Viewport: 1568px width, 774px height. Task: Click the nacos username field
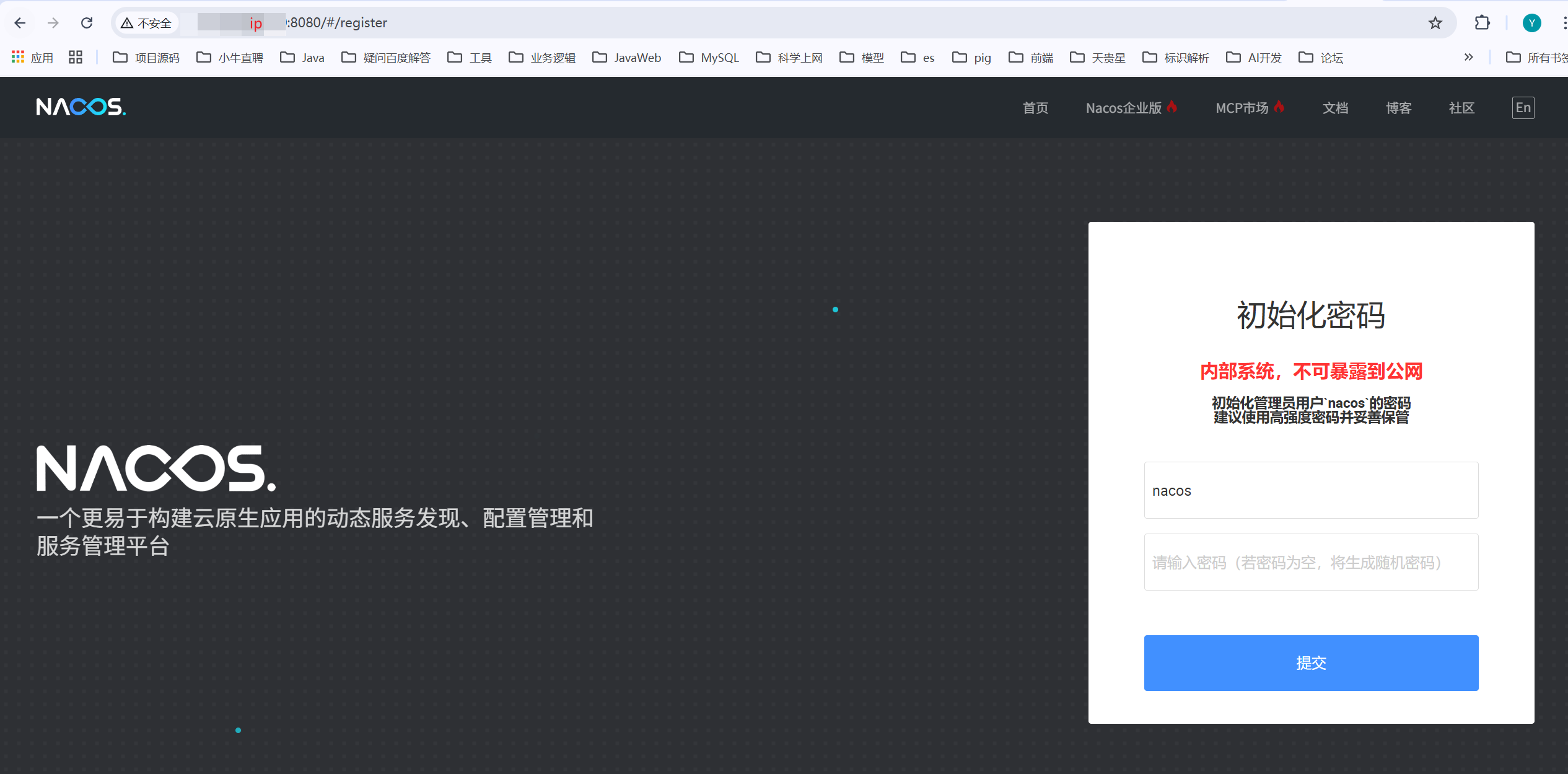tap(1311, 490)
